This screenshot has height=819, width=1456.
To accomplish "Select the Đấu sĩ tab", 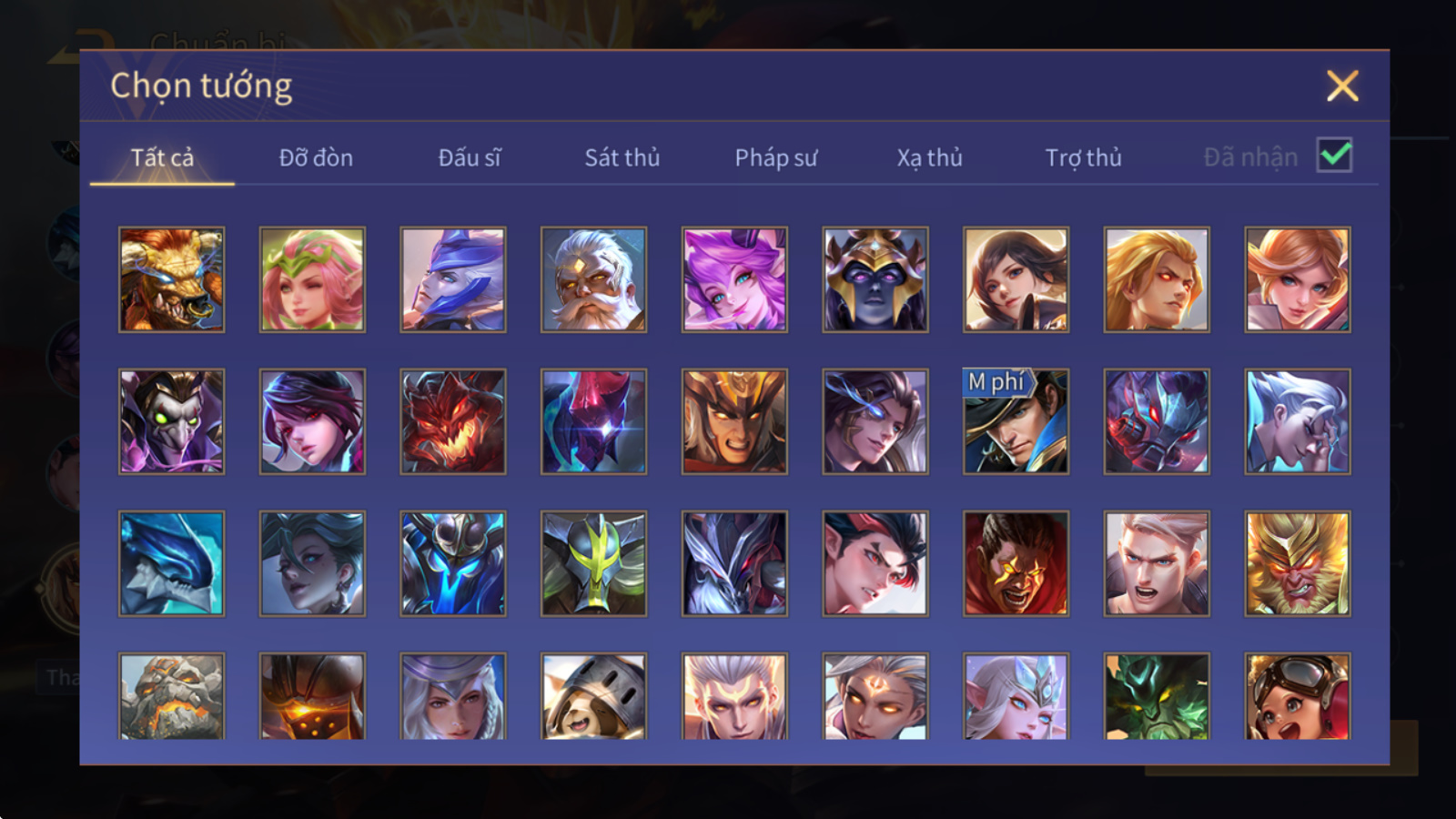I will pyautogui.click(x=470, y=157).
